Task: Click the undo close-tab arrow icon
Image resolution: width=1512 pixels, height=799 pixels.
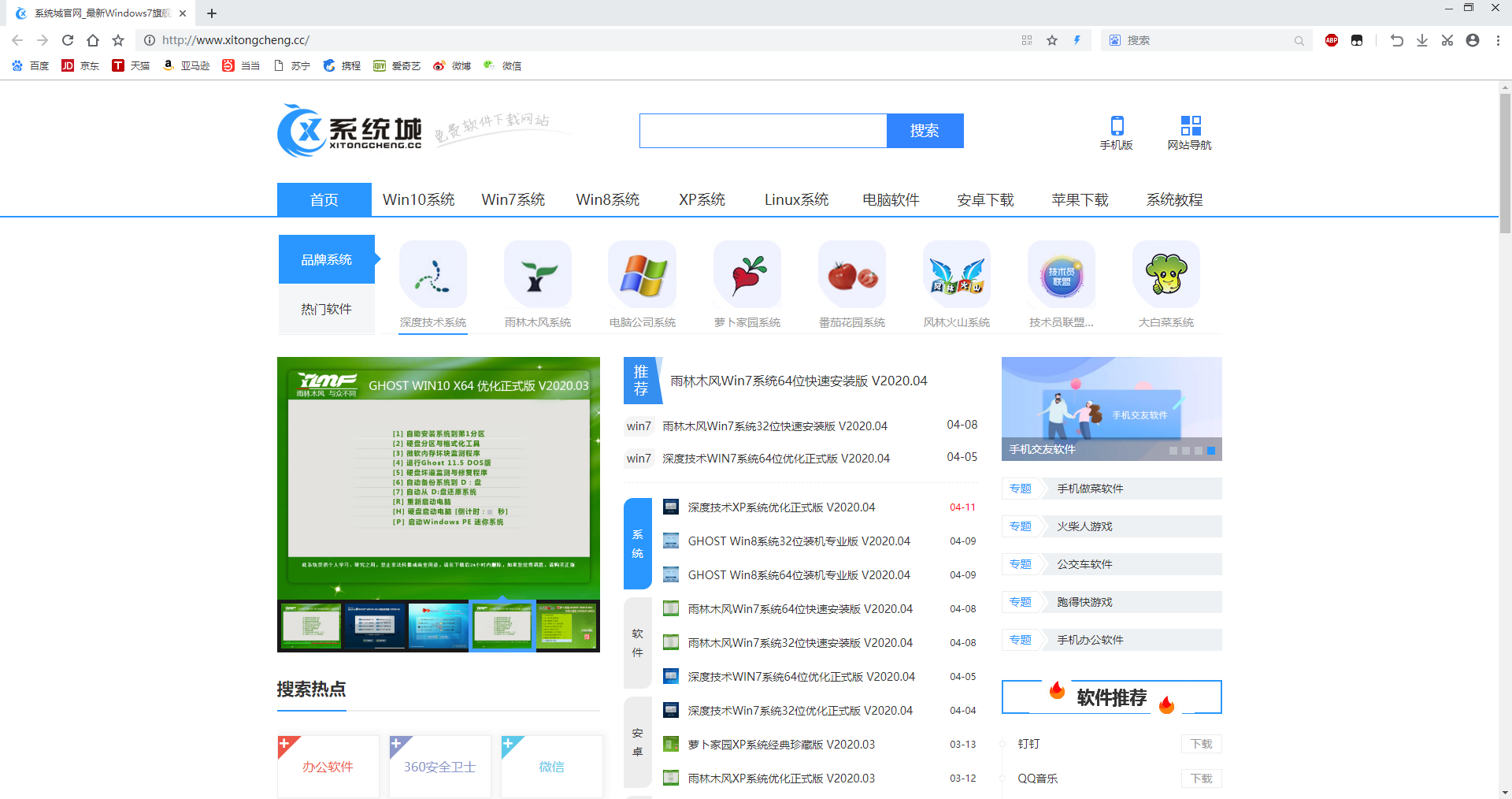Action: click(1397, 40)
